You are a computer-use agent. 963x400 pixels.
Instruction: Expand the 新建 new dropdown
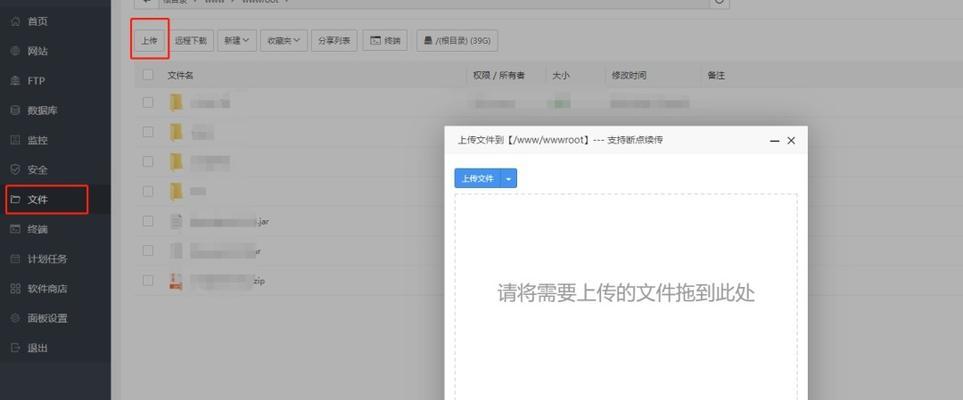coord(236,41)
